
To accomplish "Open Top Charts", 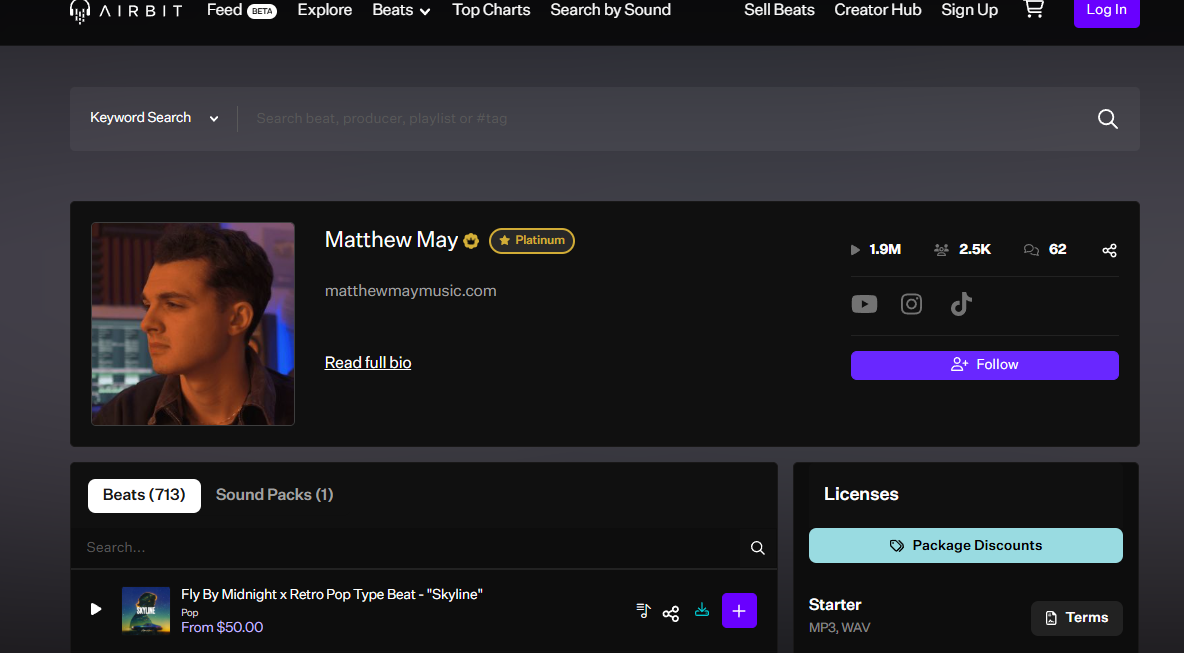I will point(491,11).
